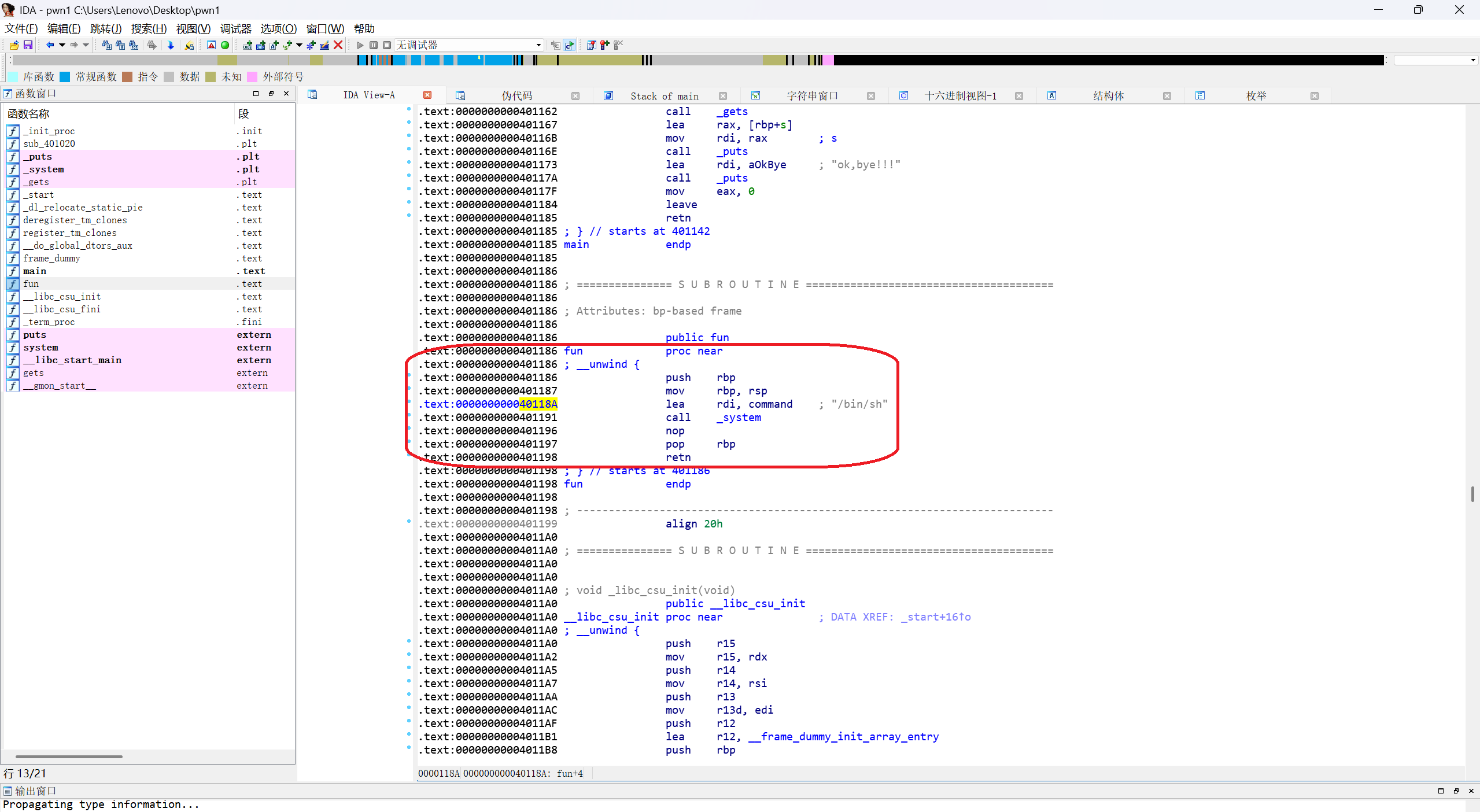Click the blue down arrow icon
The image size is (1480, 812).
[171, 45]
